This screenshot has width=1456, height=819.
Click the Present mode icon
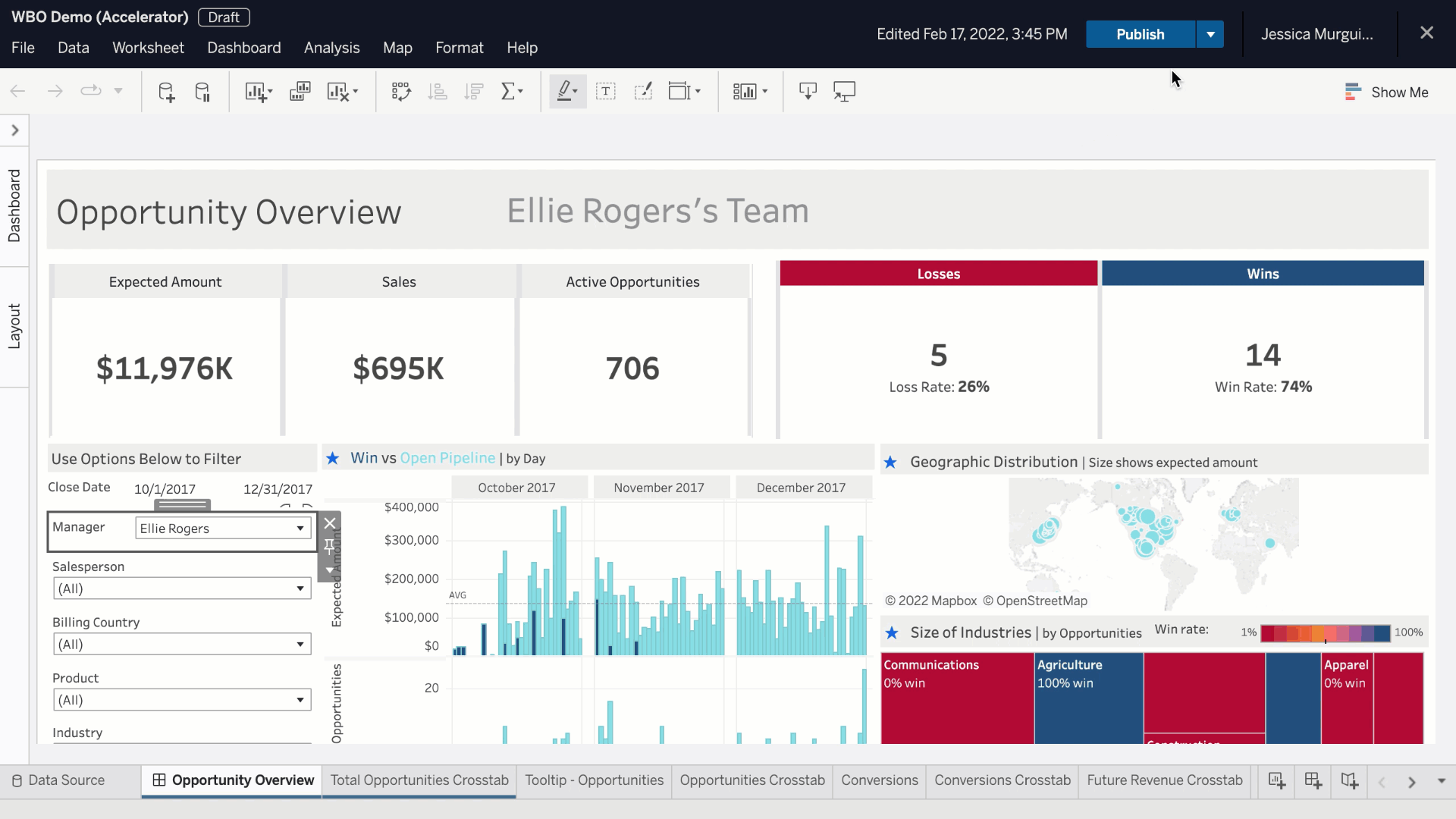[x=845, y=91]
